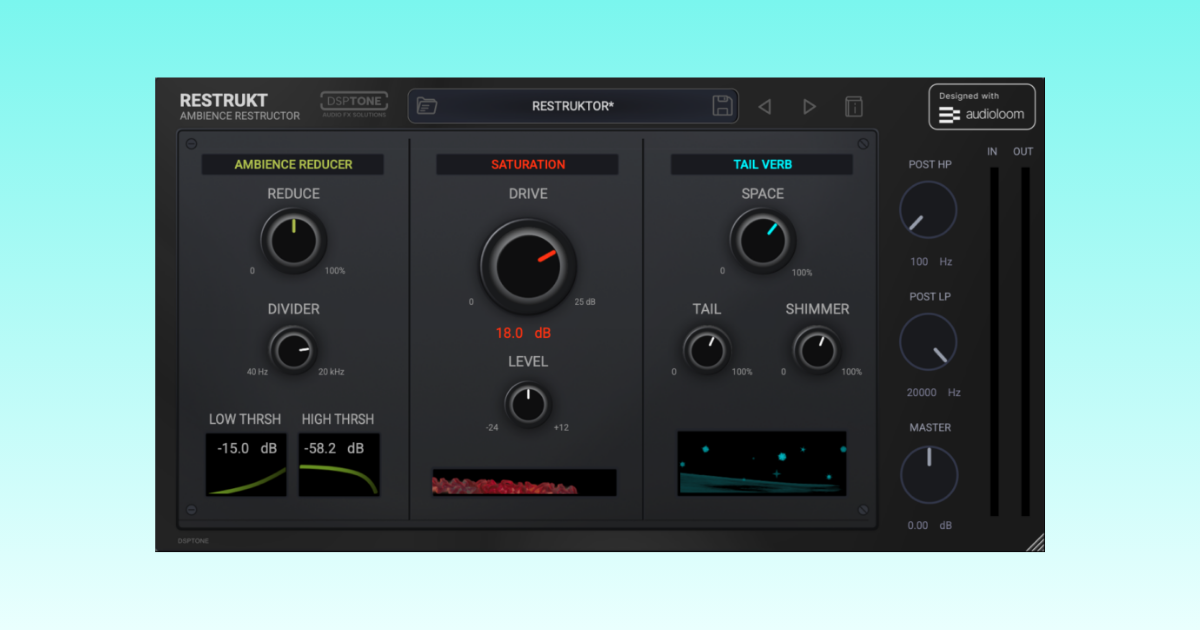The height and width of the screenshot is (630, 1200).
Task: Click the MASTER knob
Action: tap(929, 475)
